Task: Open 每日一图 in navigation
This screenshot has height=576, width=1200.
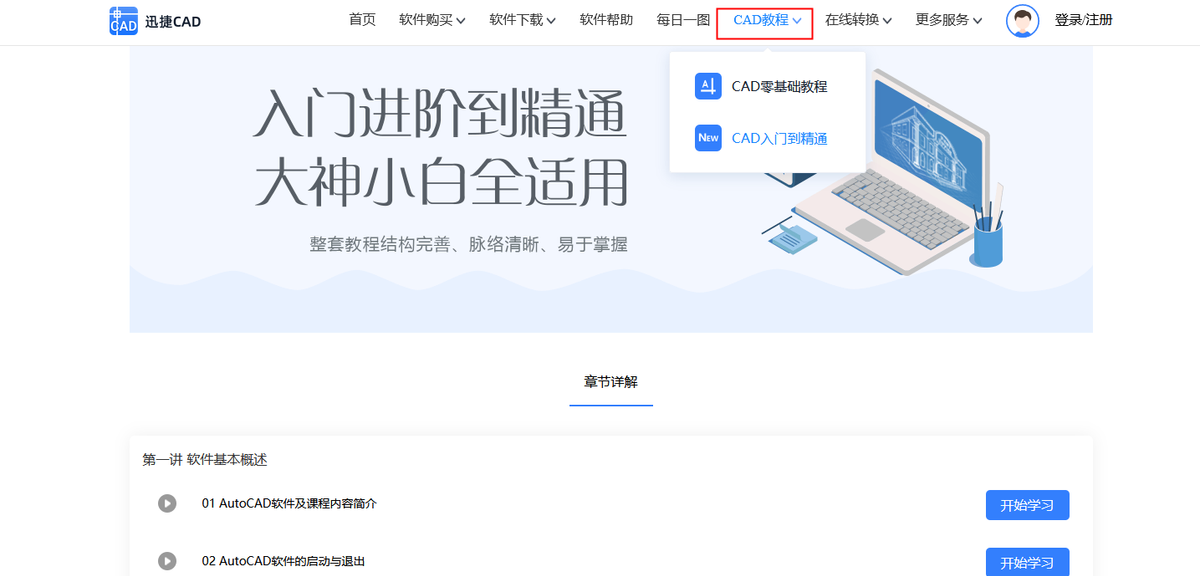Action: point(683,20)
